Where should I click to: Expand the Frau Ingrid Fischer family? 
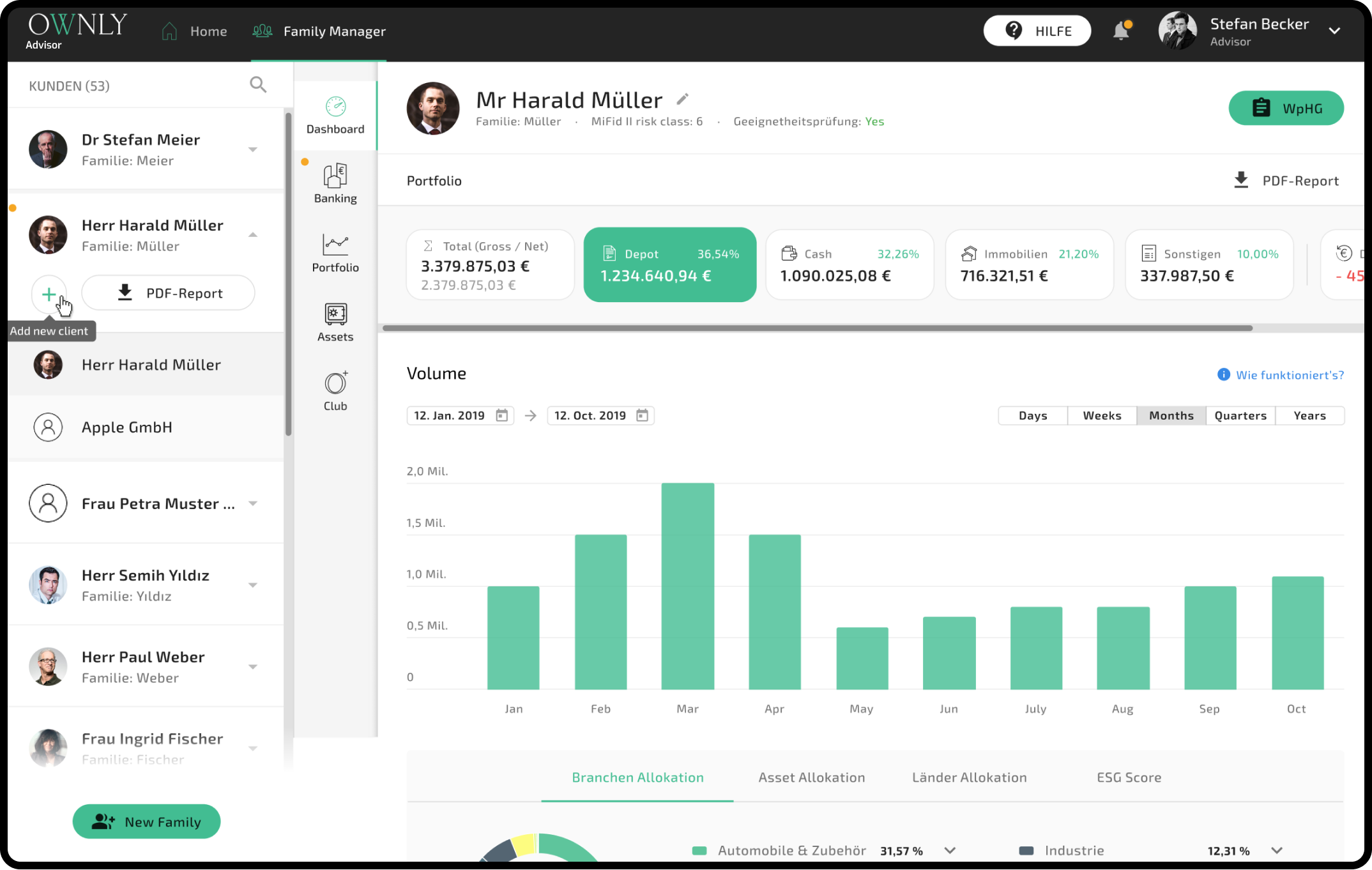pos(253,749)
